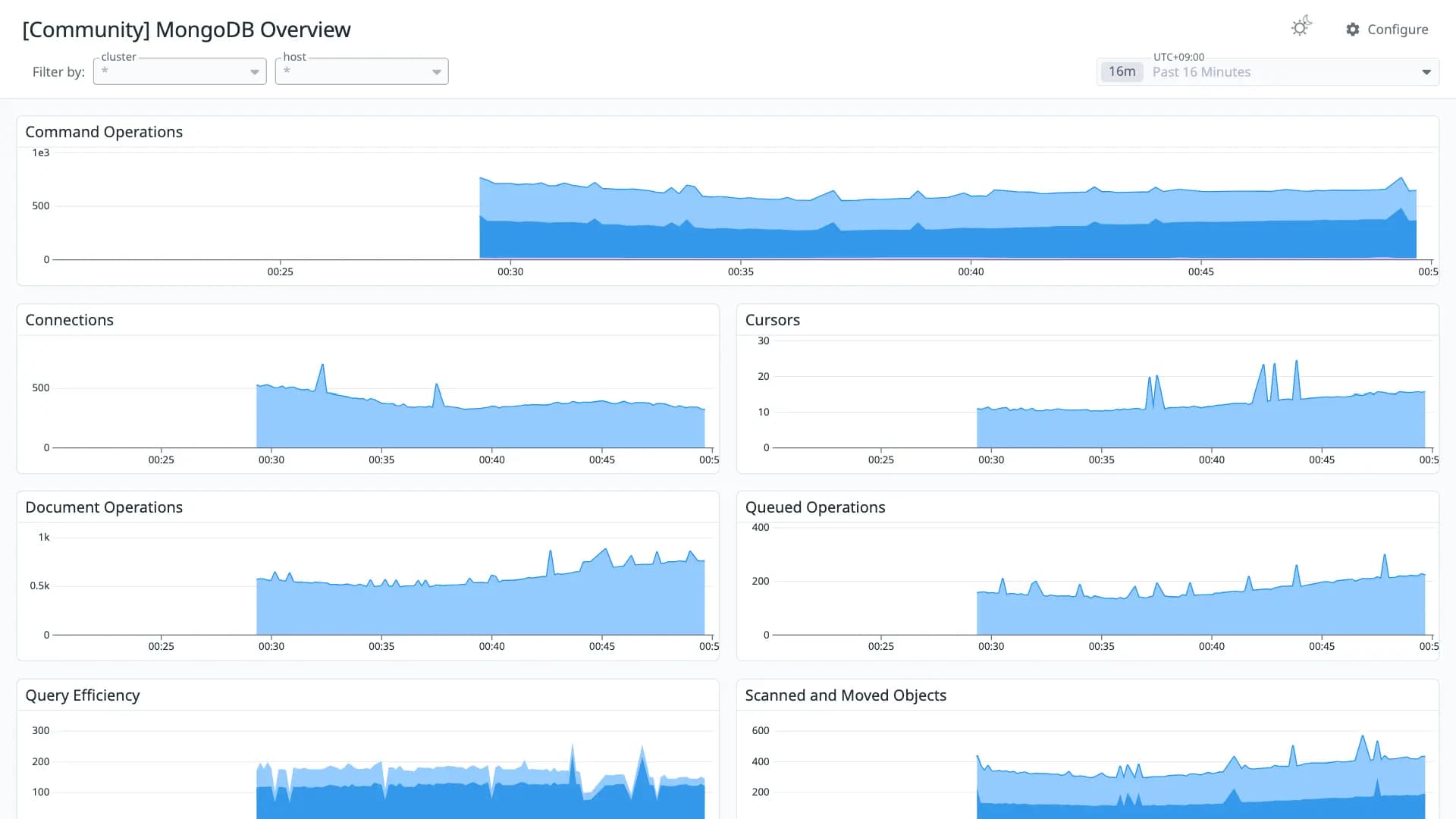The height and width of the screenshot is (819, 1456).
Task: Click the 00:45 tick label in Cursors chart
Action: point(1322,460)
